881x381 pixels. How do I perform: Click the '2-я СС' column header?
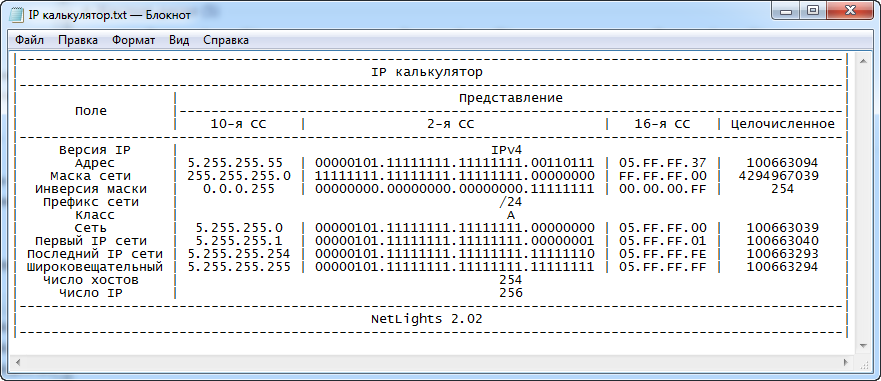click(x=451, y=124)
